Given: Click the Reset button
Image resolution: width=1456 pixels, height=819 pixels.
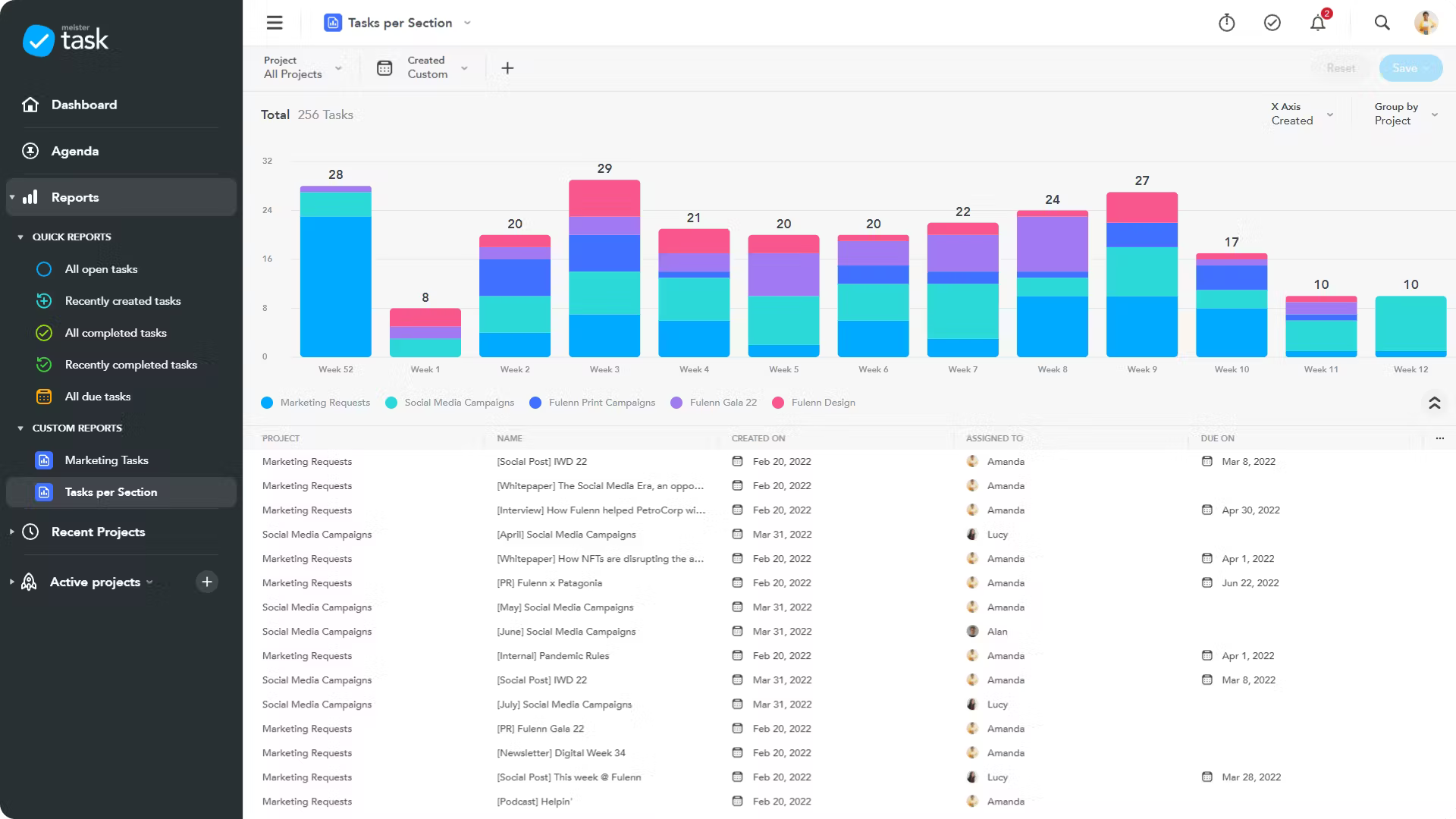Looking at the screenshot, I should click(1341, 67).
